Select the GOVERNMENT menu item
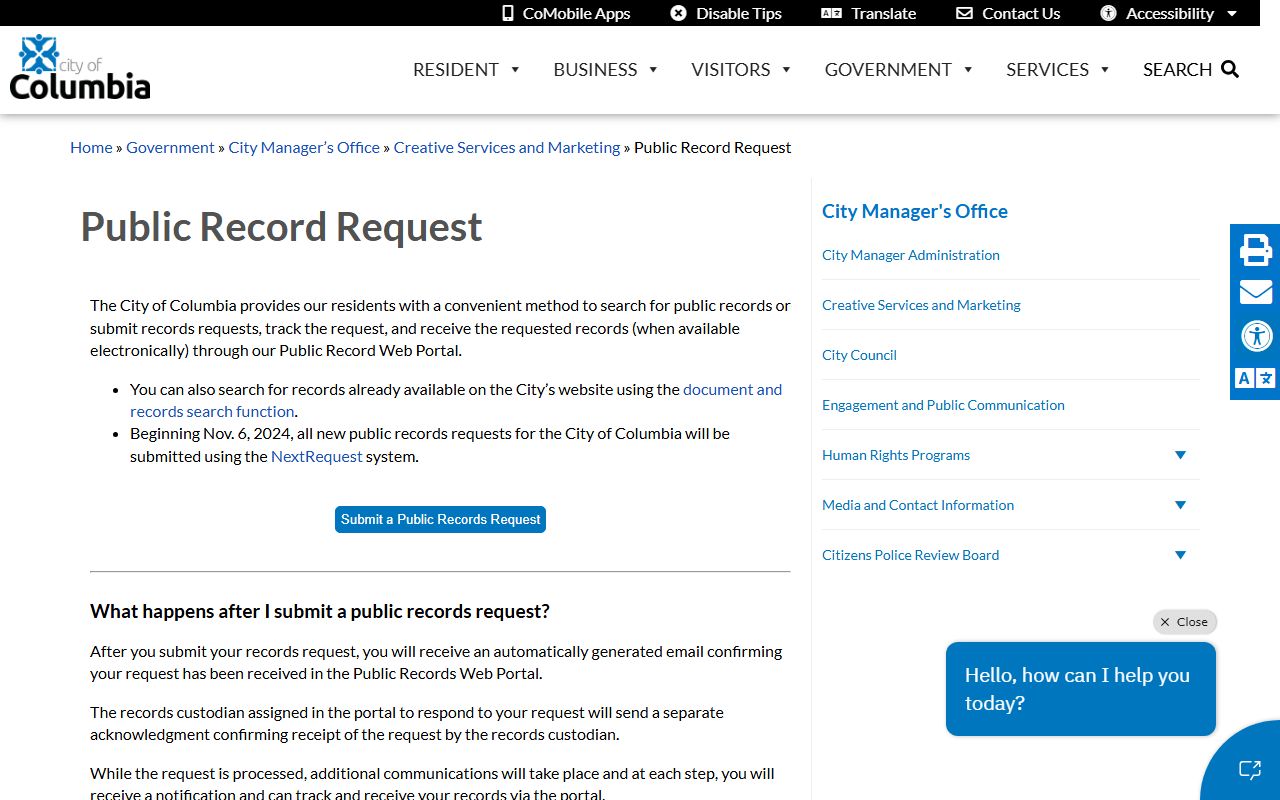 point(888,69)
